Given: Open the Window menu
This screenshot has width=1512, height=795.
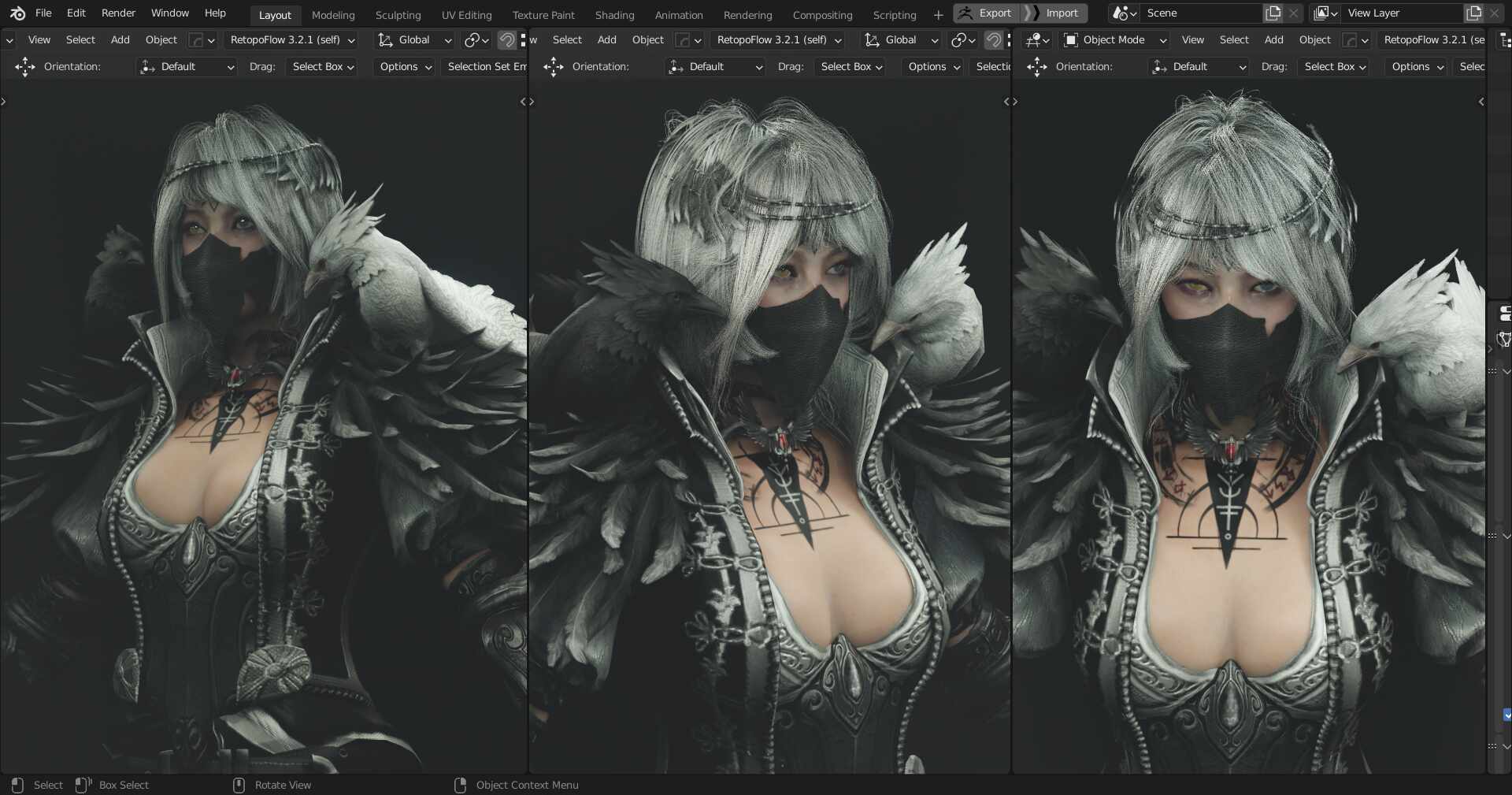Looking at the screenshot, I should pos(170,13).
